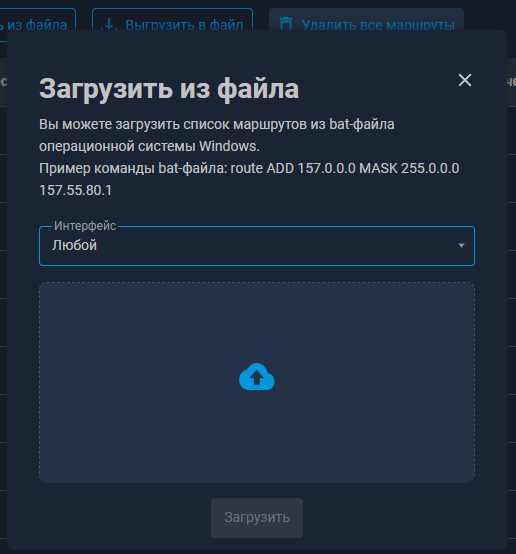Viewport: 516px width, 554px height.
Task: Click the Удалить все маршруты button label
Action: tap(378, 25)
